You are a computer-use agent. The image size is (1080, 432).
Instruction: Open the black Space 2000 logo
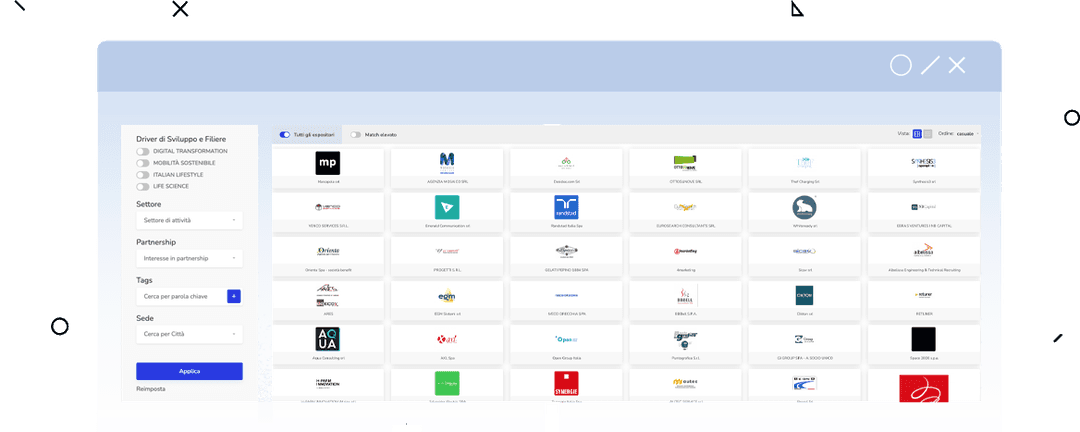[x=923, y=340]
